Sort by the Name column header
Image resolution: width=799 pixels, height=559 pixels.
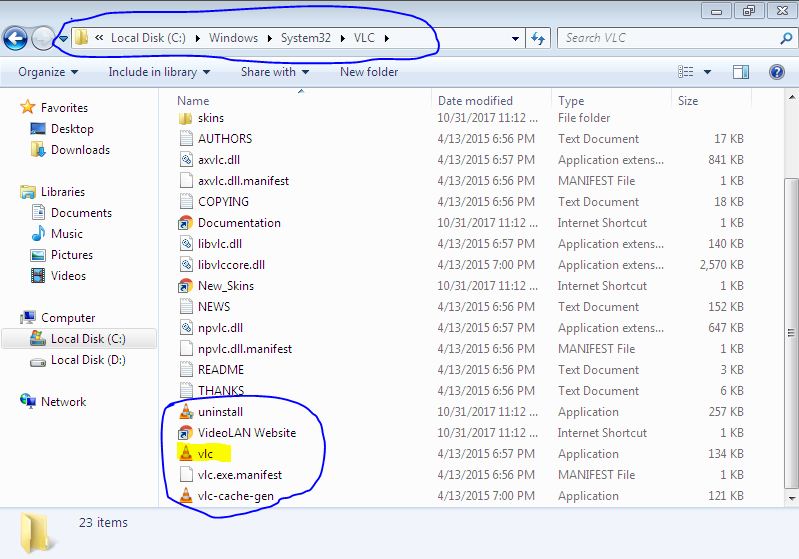coord(193,101)
